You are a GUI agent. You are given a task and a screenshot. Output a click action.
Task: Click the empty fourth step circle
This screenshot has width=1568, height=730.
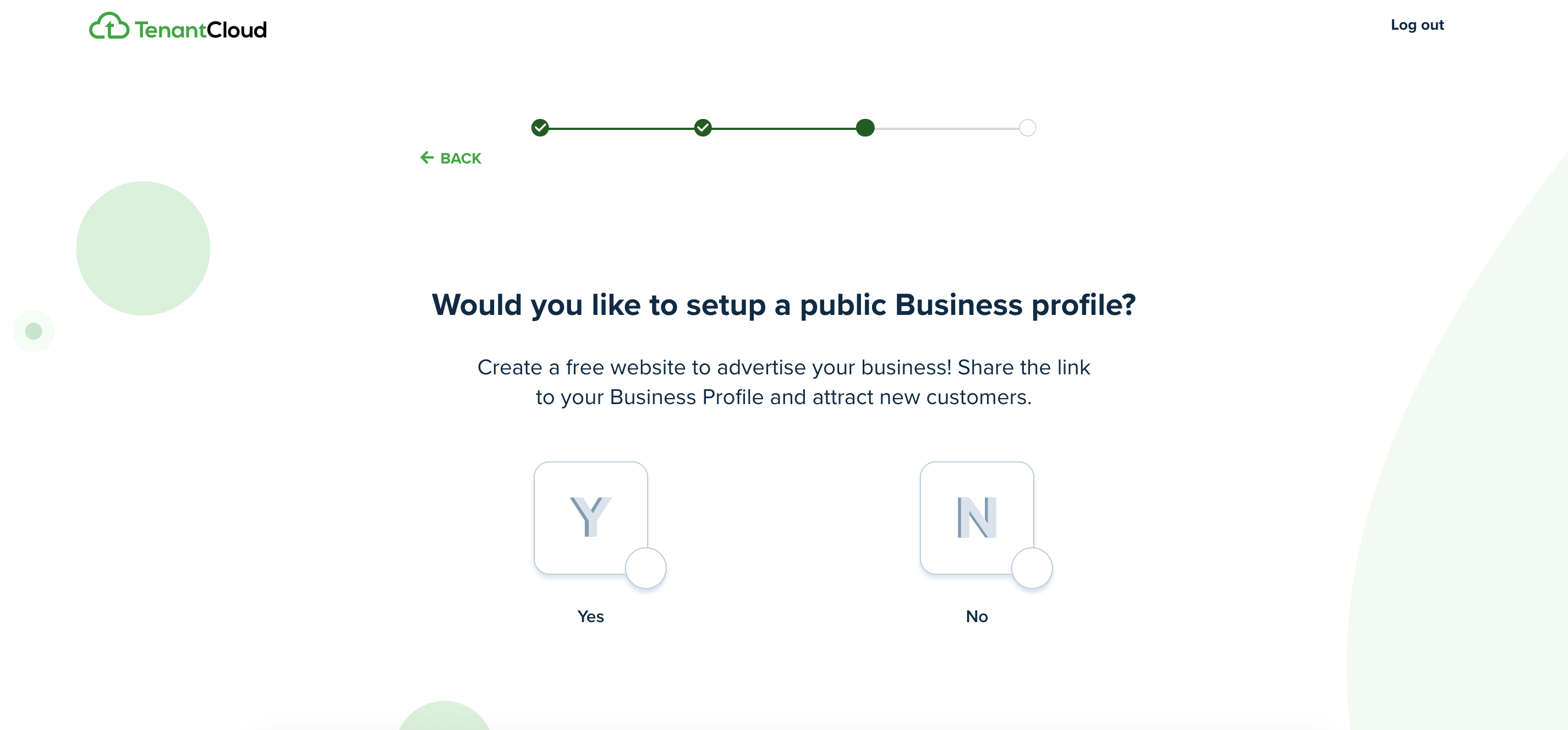coord(1028,128)
